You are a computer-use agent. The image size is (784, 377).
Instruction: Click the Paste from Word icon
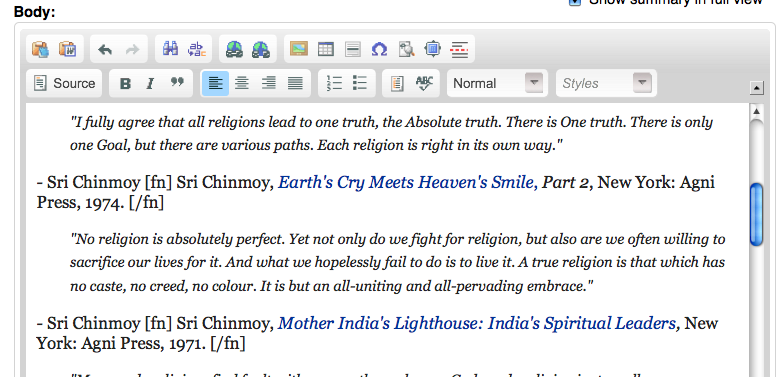68,49
